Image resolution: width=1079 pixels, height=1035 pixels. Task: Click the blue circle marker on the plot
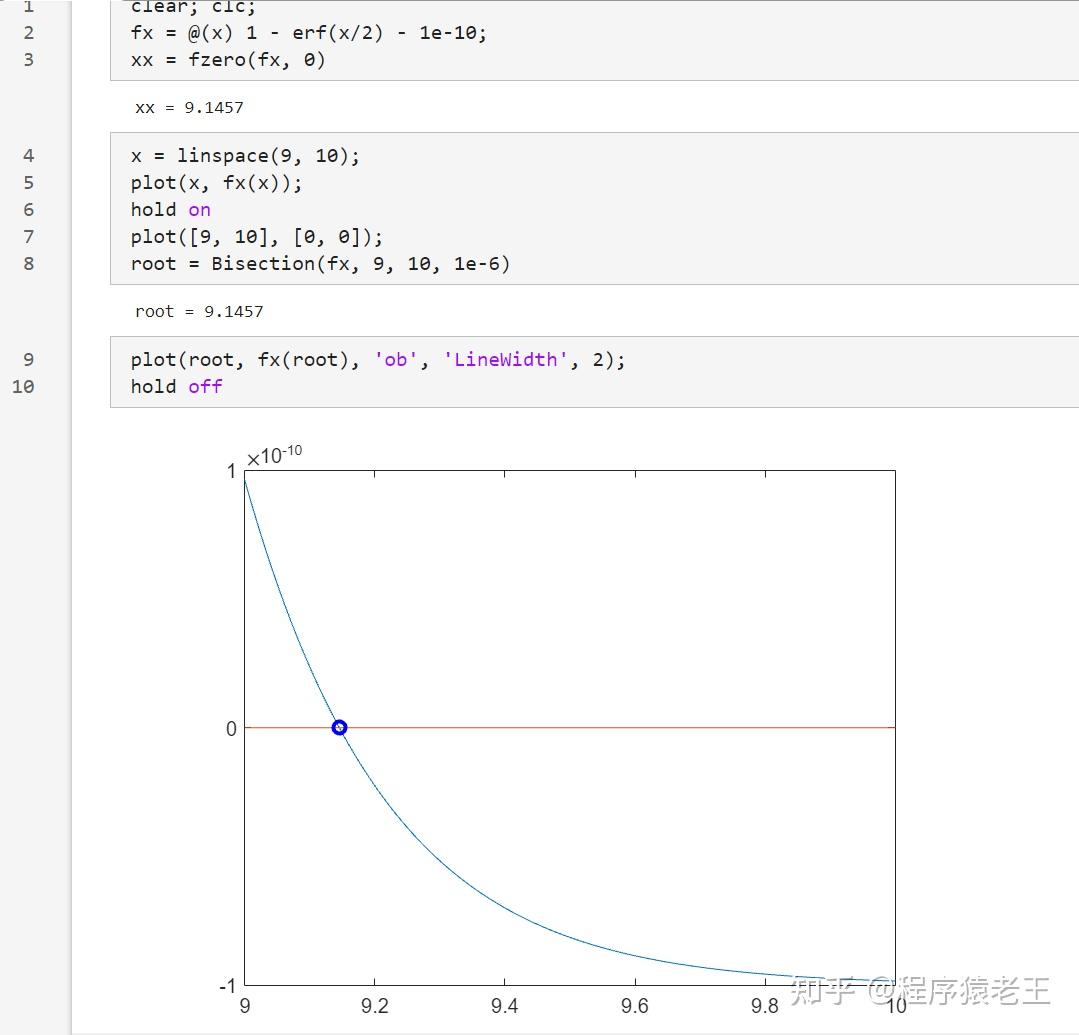click(339, 727)
